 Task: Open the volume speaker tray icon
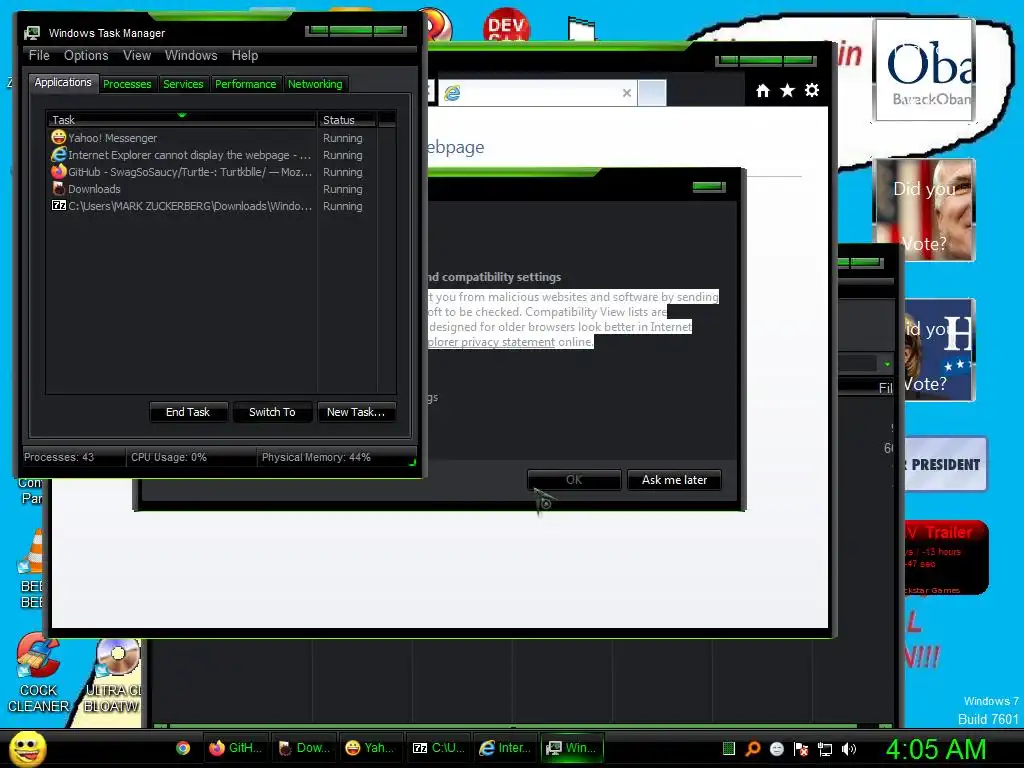pyautogui.click(x=849, y=749)
